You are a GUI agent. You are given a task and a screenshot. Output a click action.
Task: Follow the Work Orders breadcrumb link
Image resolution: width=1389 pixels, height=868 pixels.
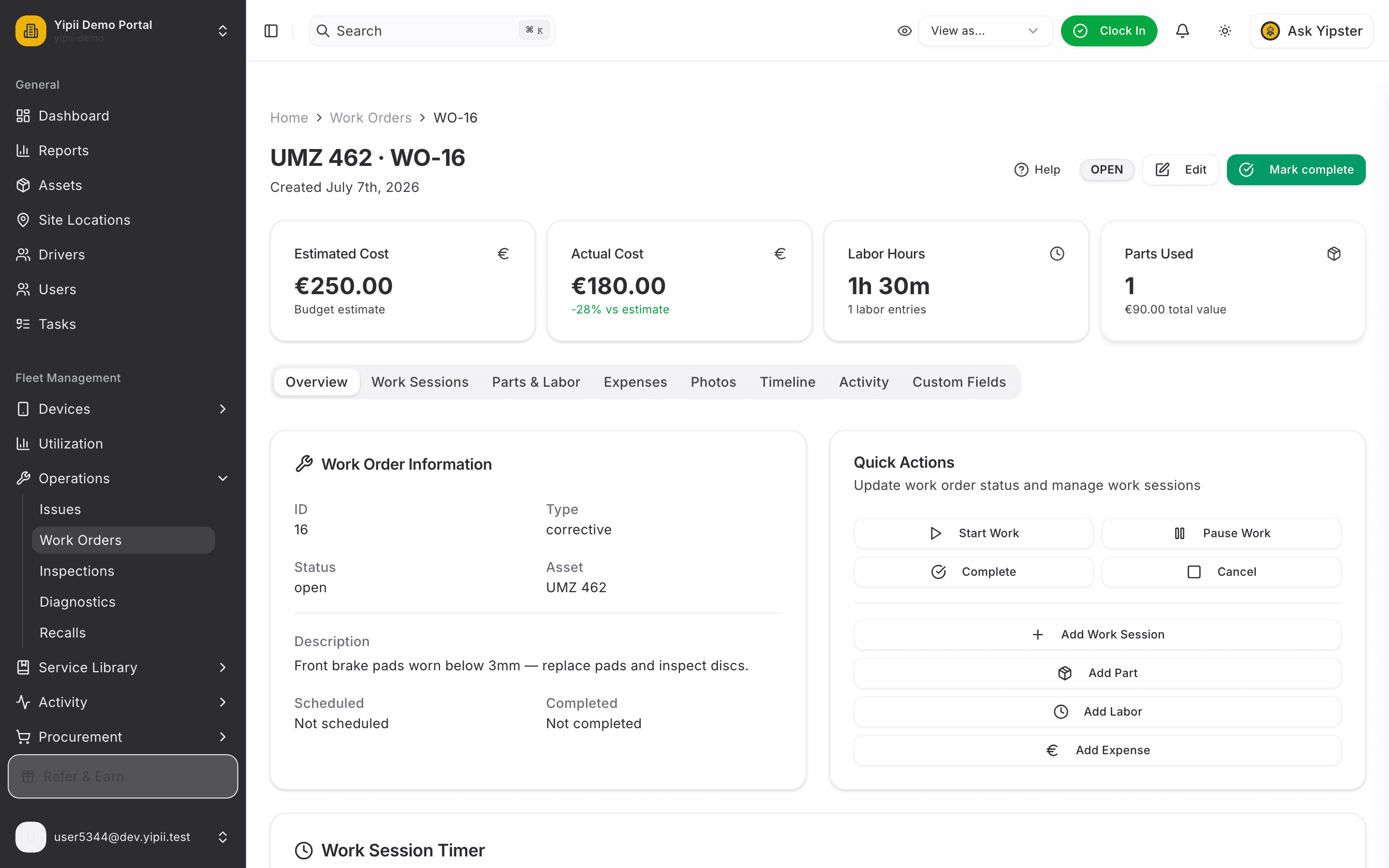371,118
